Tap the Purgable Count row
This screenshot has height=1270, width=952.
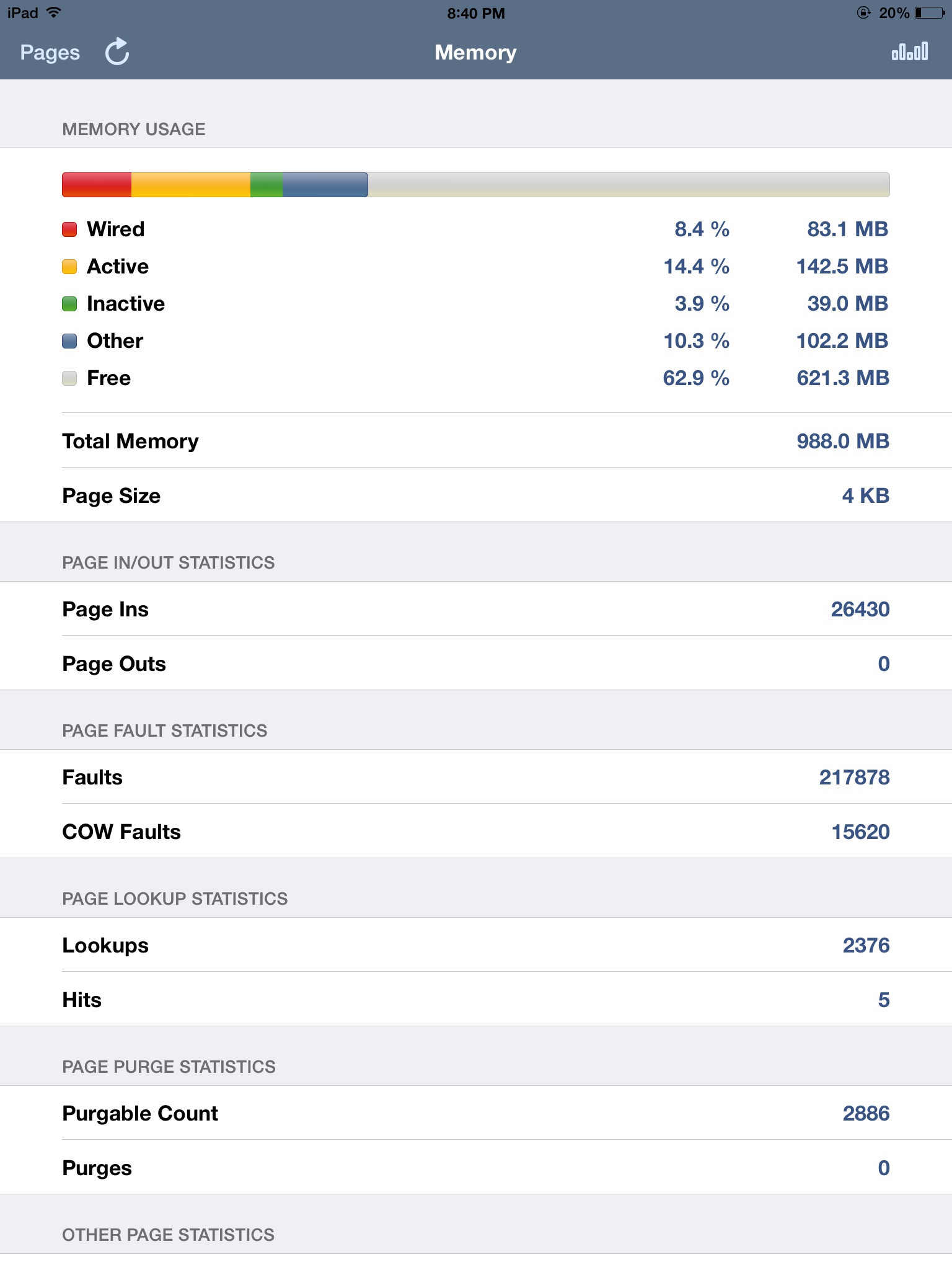[x=476, y=1113]
